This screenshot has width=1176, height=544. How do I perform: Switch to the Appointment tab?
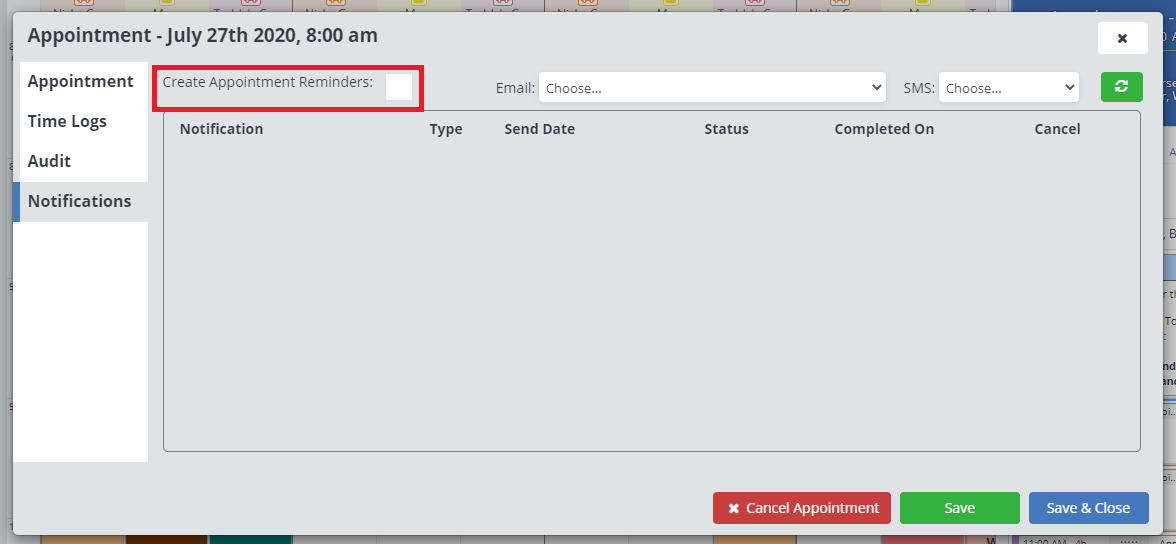tap(80, 81)
